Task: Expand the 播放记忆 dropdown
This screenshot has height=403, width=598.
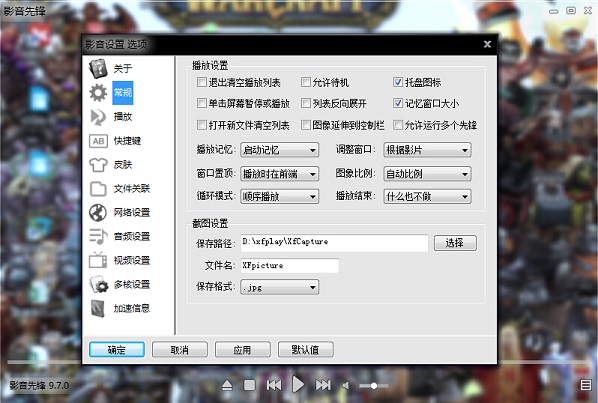Action: click(x=280, y=150)
